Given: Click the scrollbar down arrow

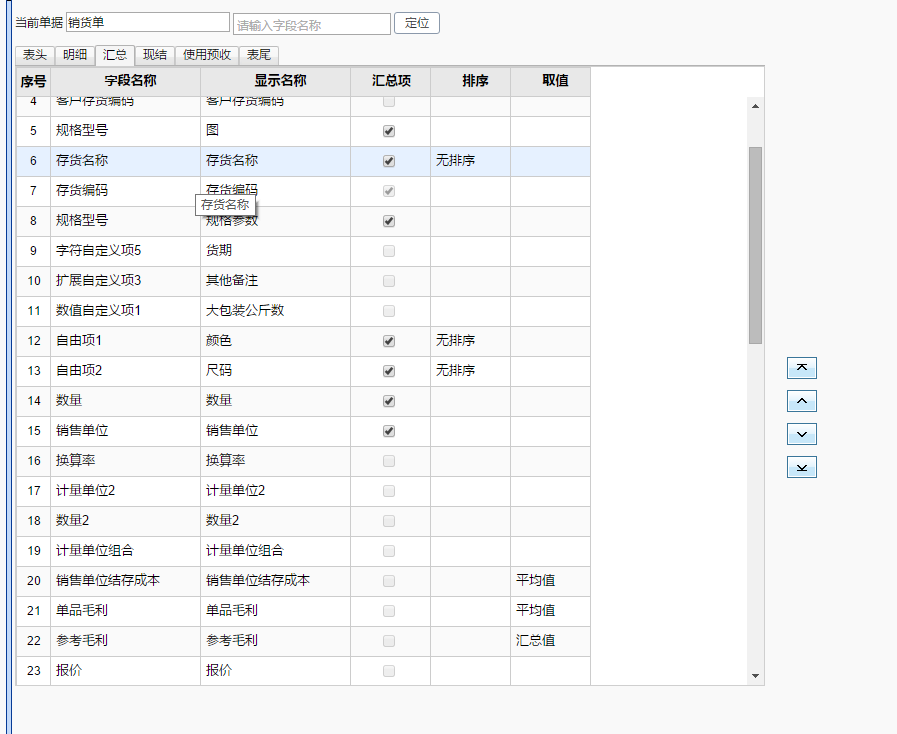Looking at the screenshot, I should click(755, 676).
